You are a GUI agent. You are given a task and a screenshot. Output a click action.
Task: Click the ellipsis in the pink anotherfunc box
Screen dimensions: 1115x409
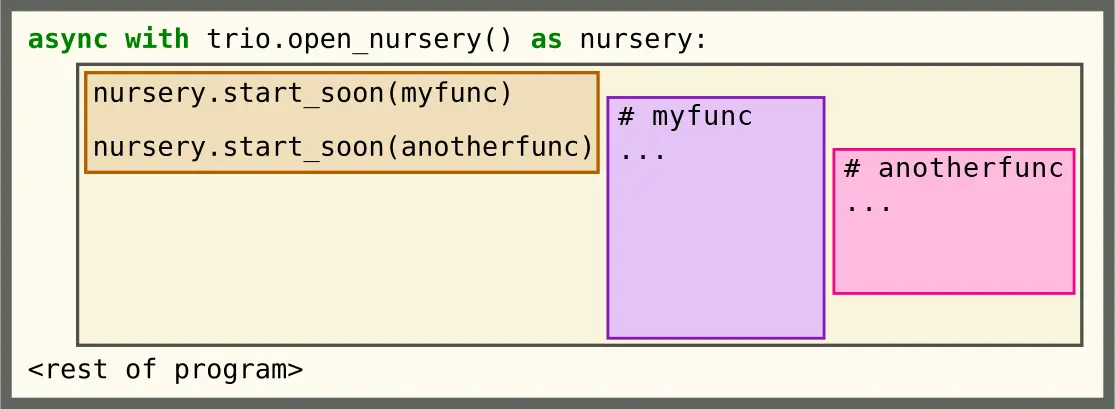coord(869,208)
